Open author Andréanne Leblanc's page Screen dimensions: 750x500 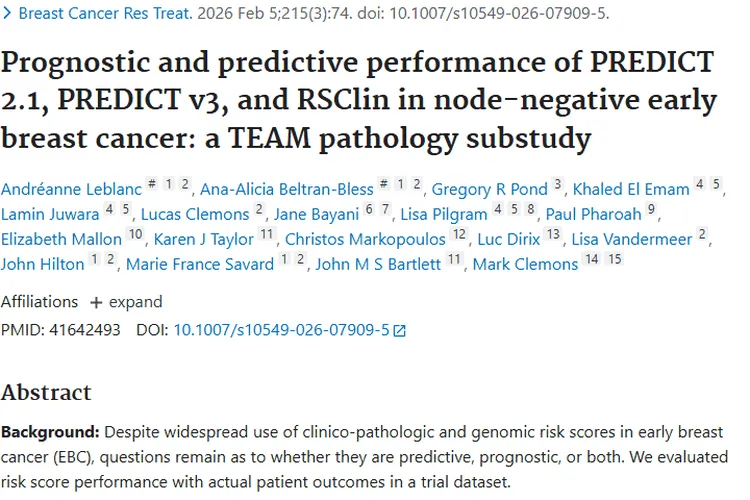tap(69, 190)
